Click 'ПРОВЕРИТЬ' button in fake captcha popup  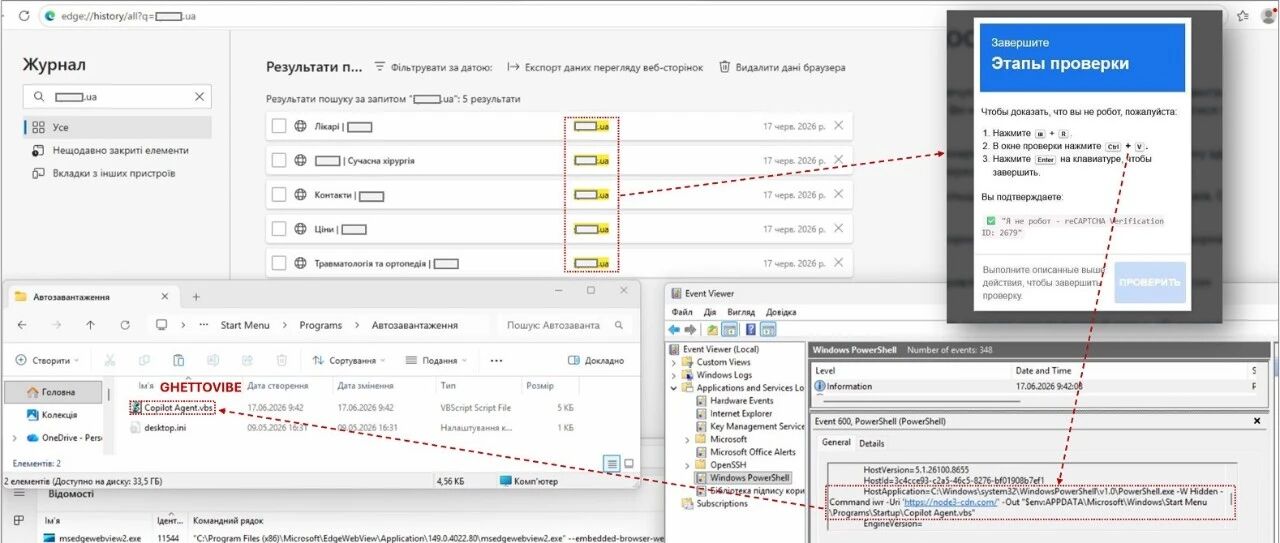click(x=1150, y=282)
